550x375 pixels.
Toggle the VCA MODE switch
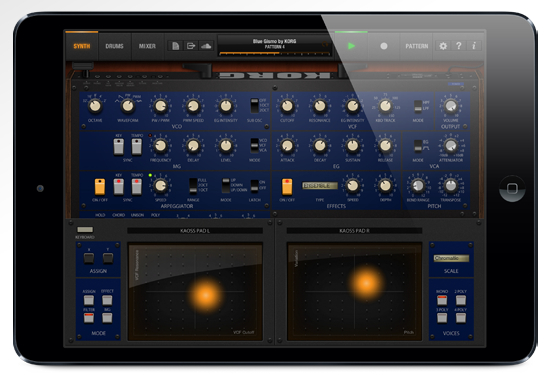click(418, 146)
